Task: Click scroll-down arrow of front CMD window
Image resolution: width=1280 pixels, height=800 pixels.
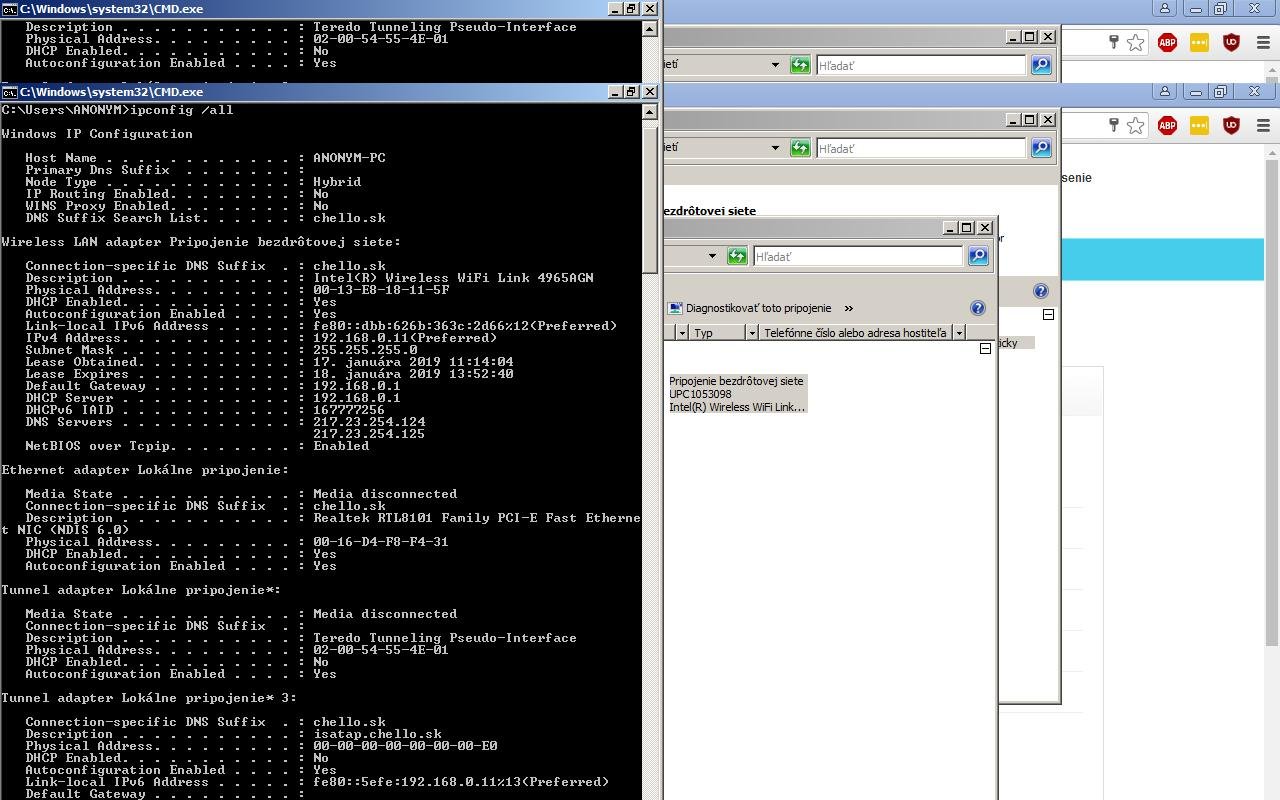Action: [650, 791]
